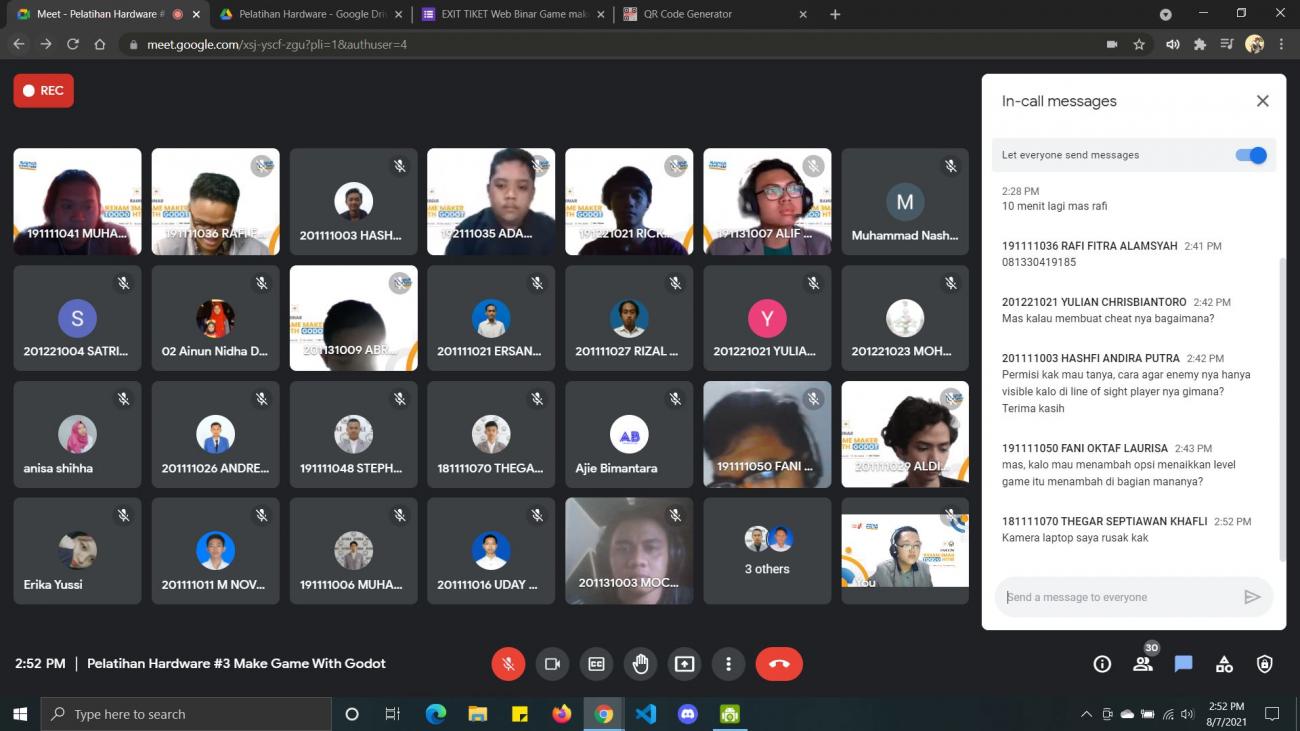The width and height of the screenshot is (1300, 731).
Task: Click the message input field
Action: (x=1120, y=597)
